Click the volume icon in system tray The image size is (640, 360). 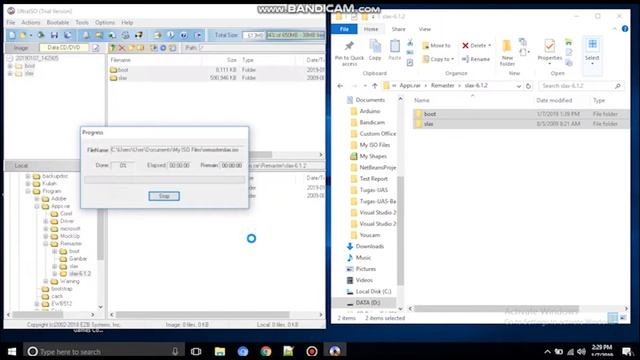pos(582,351)
